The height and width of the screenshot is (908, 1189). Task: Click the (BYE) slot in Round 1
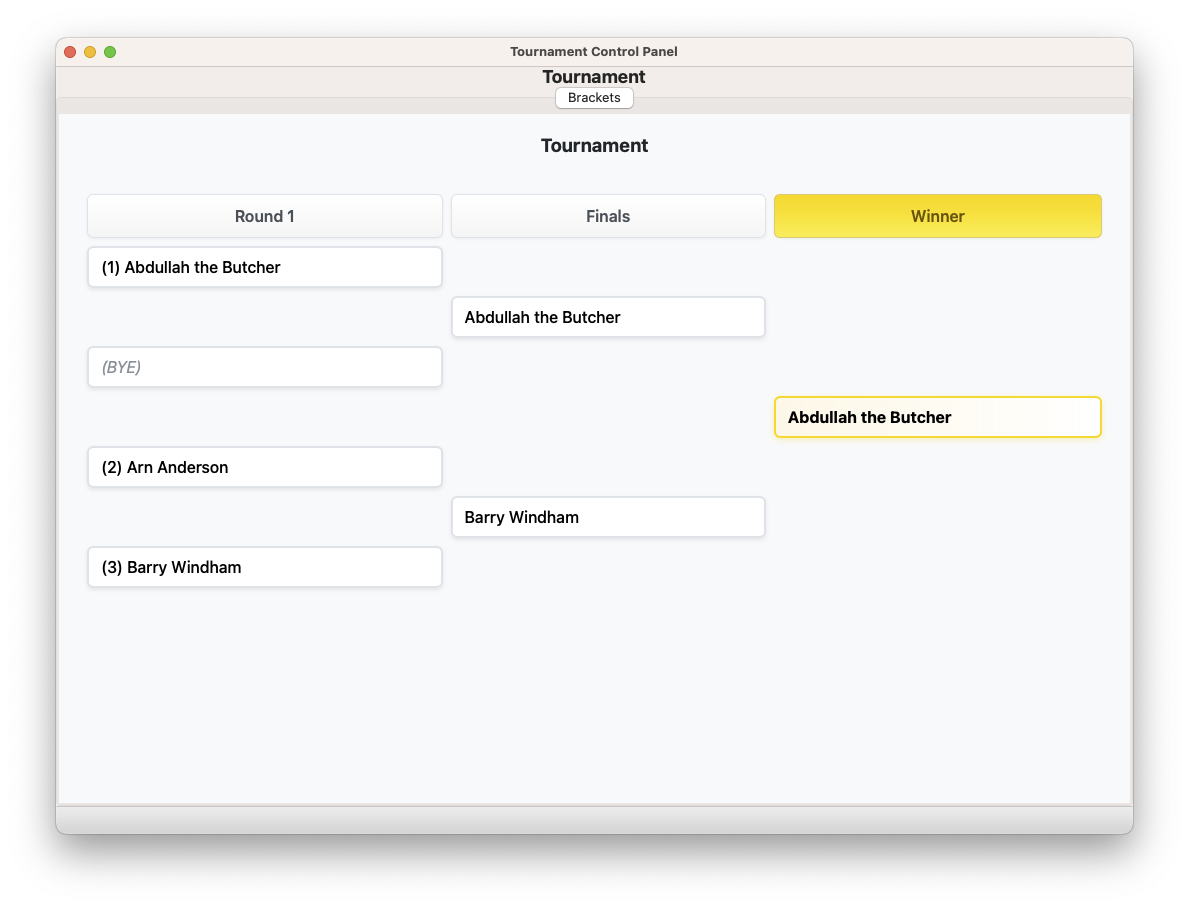[x=265, y=367]
